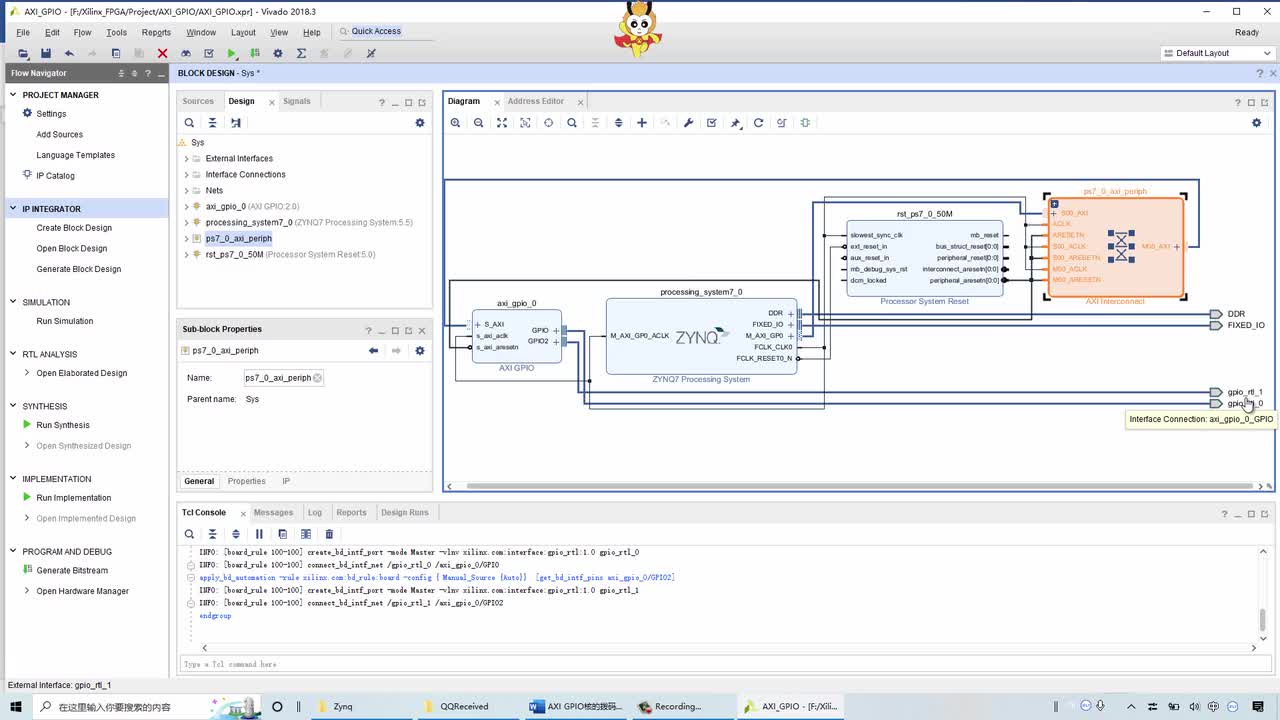Click the pin icon in Diagram toolbar

(x=735, y=123)
